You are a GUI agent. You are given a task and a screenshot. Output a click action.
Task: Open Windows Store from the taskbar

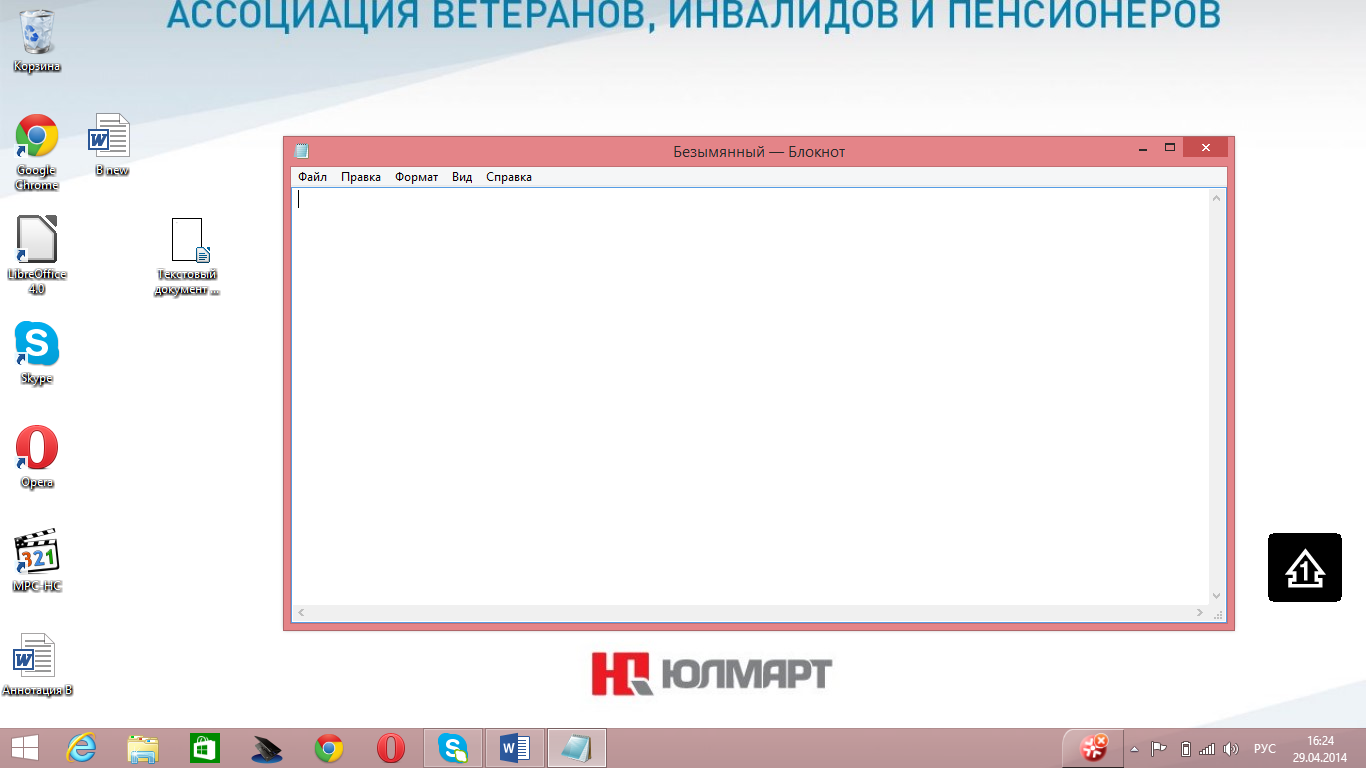click(205, 748)
